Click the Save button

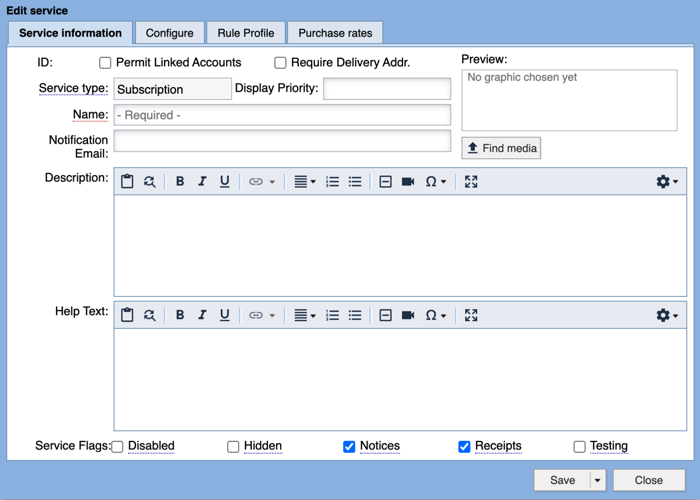click(562, 480)
